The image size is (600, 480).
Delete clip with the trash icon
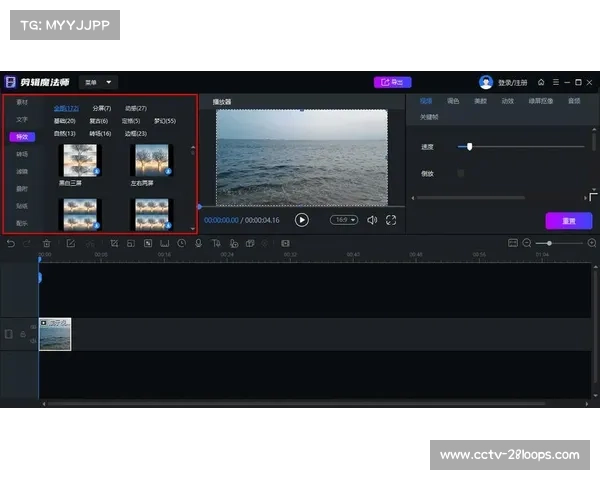pyautogui.click(x=46, y=243)
